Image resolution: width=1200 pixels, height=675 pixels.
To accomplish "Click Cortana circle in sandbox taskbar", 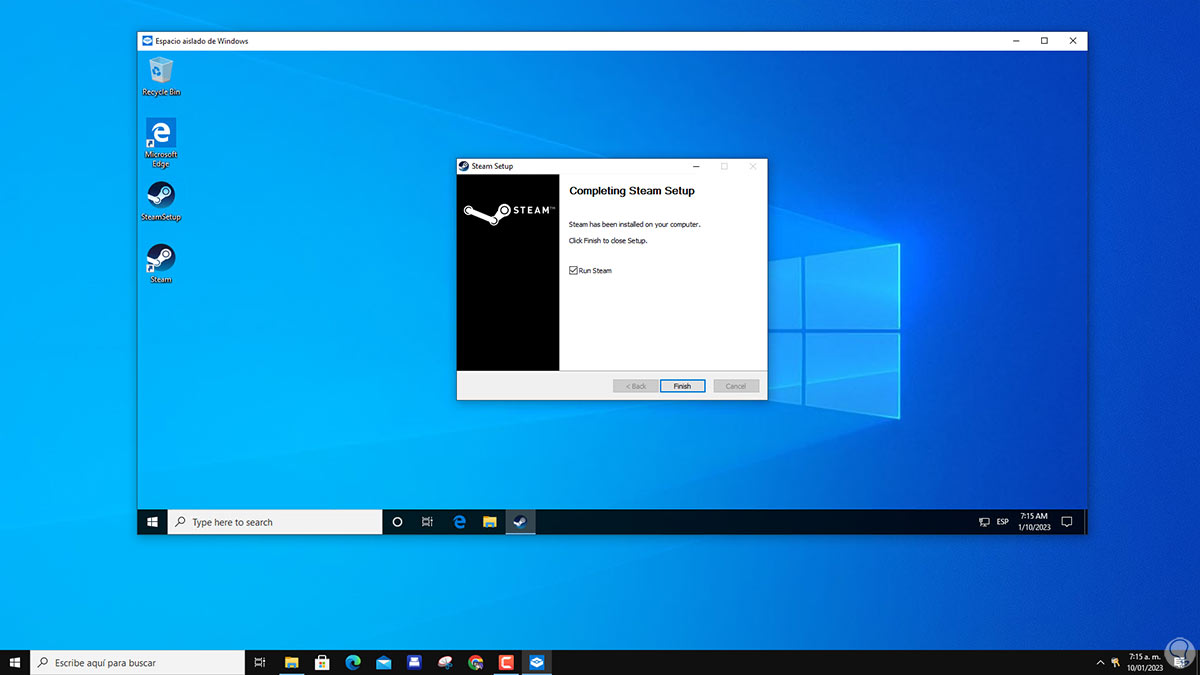I will click(x=397, y=522).
